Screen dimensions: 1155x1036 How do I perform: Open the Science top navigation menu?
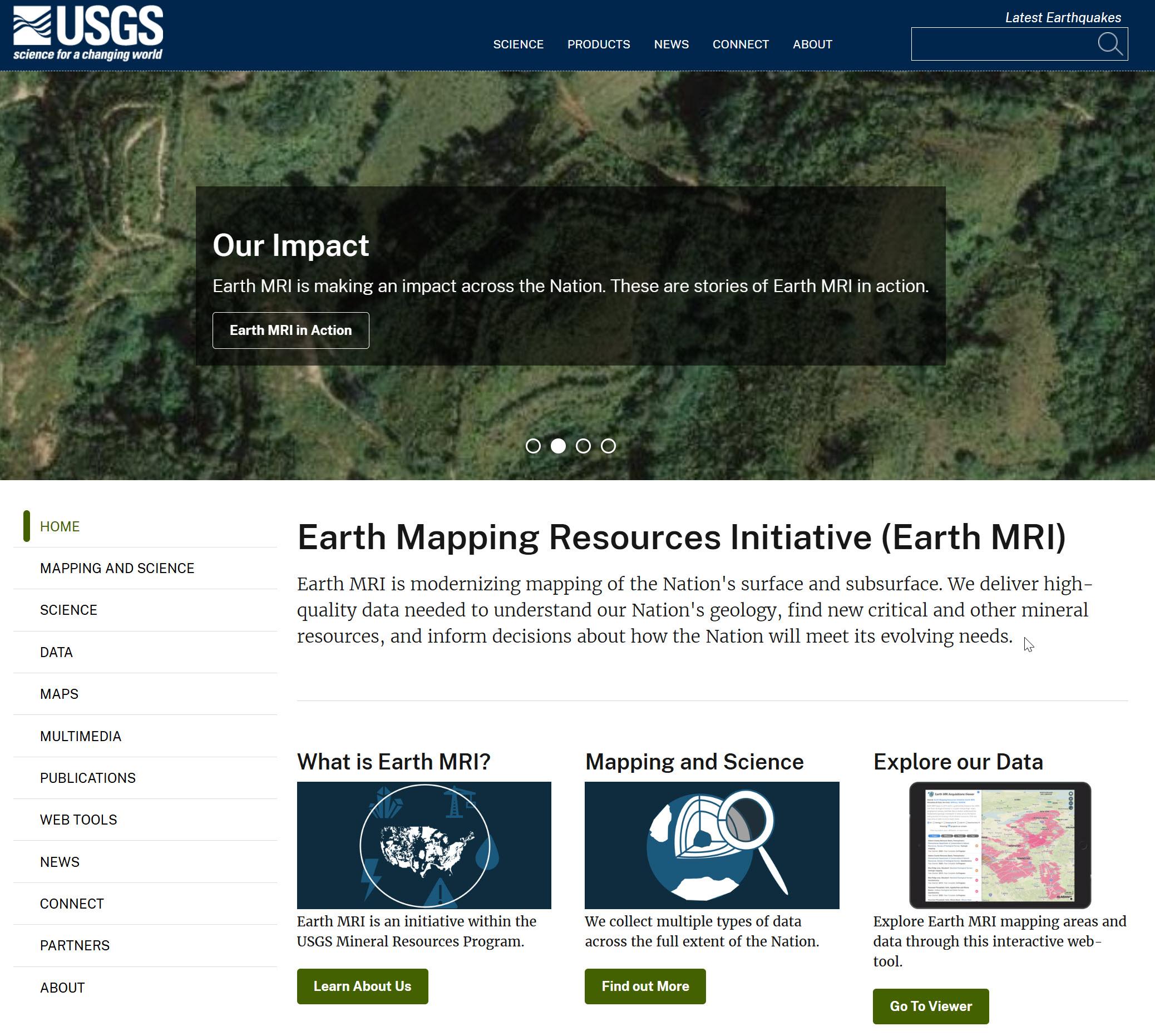518,45
